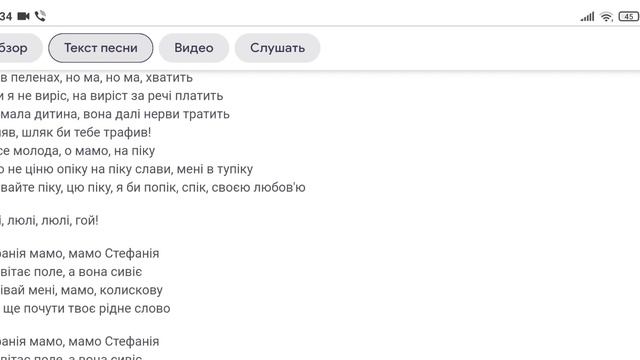Image resolution: width=640 pixels, height=360 pixels.
Task: Tap the clock in the status bar
Action: point(6,16)
